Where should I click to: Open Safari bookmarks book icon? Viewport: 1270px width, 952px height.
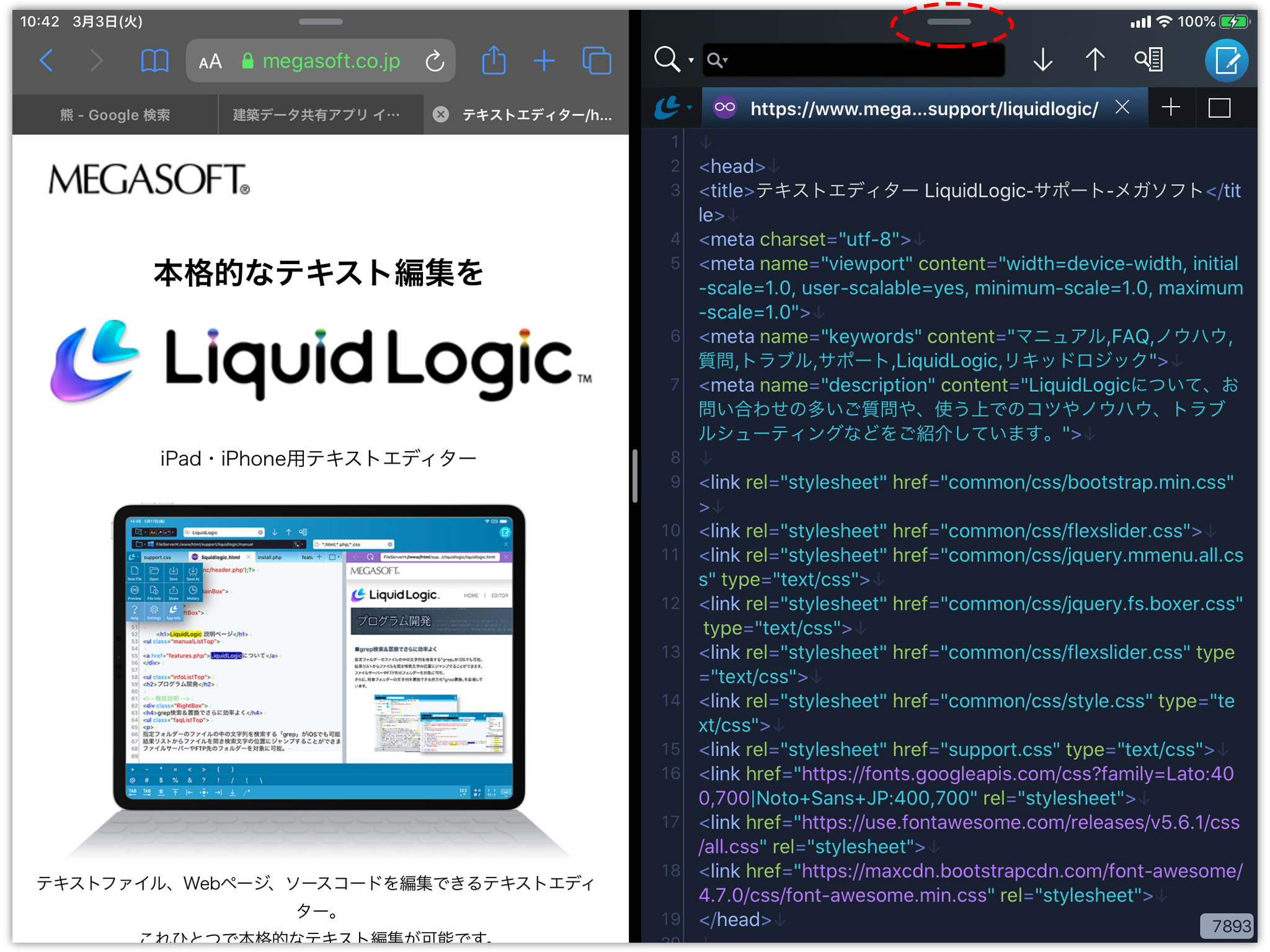[154, 61]
